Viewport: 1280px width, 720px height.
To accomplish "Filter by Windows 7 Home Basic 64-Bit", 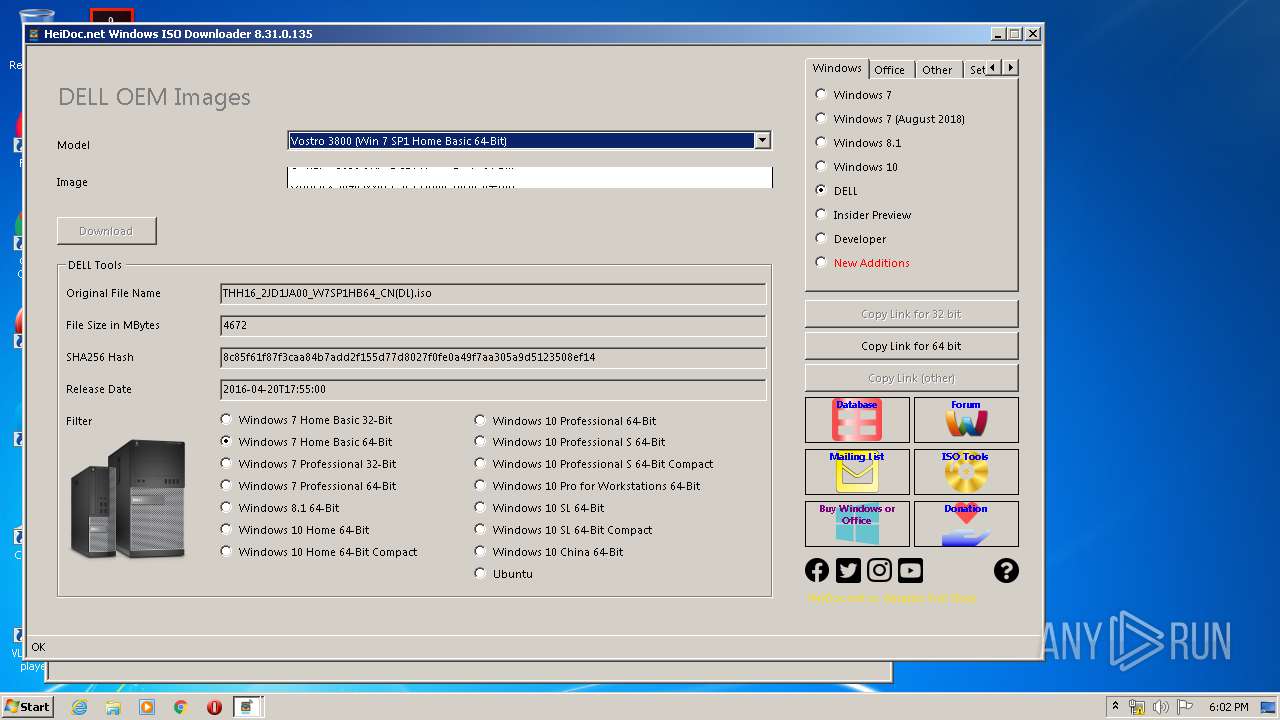I will pyautogui.click(x=306, y=441).
